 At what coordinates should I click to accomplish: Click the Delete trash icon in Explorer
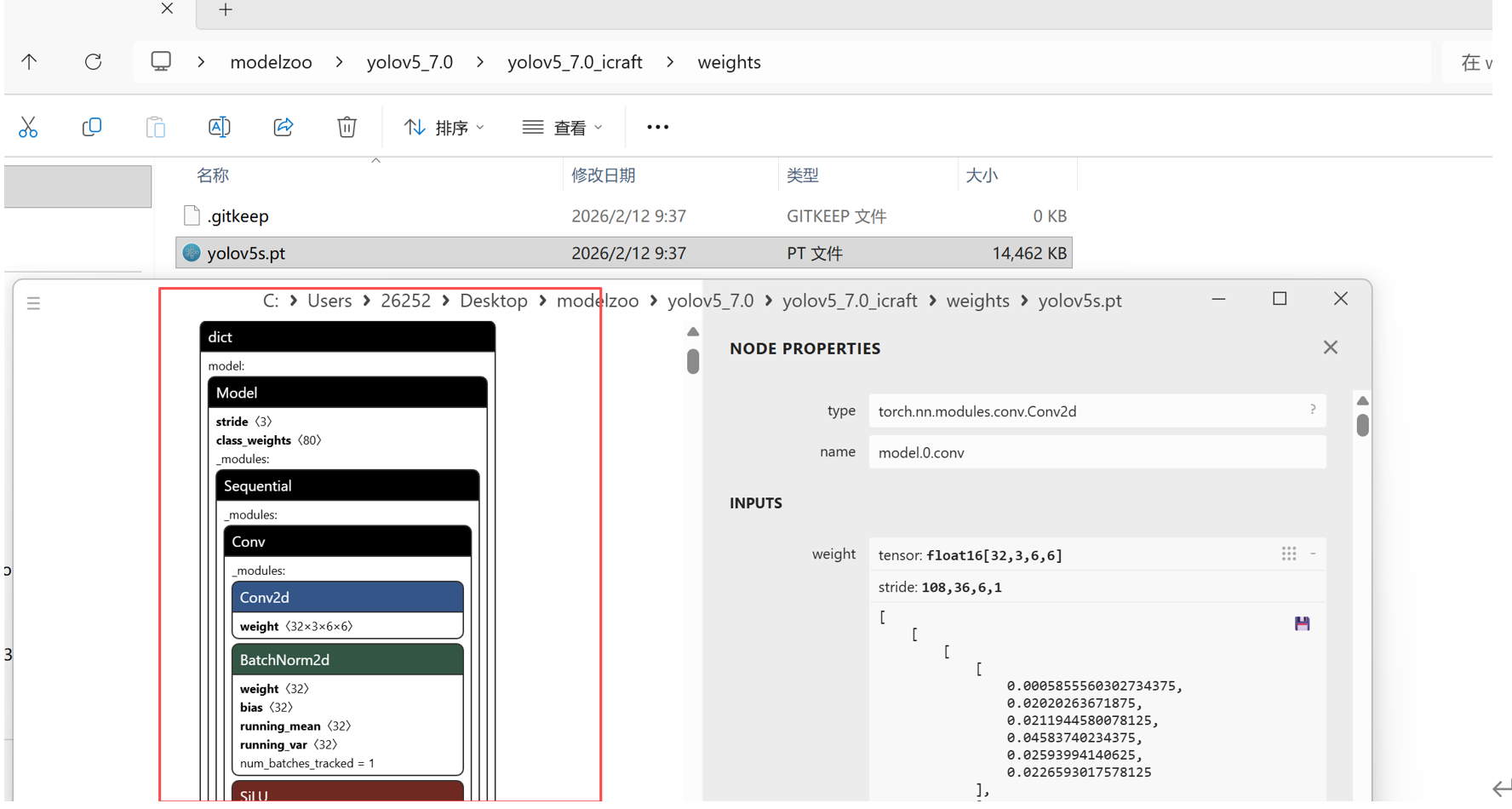pyautogui.click(x=346, y=127)
